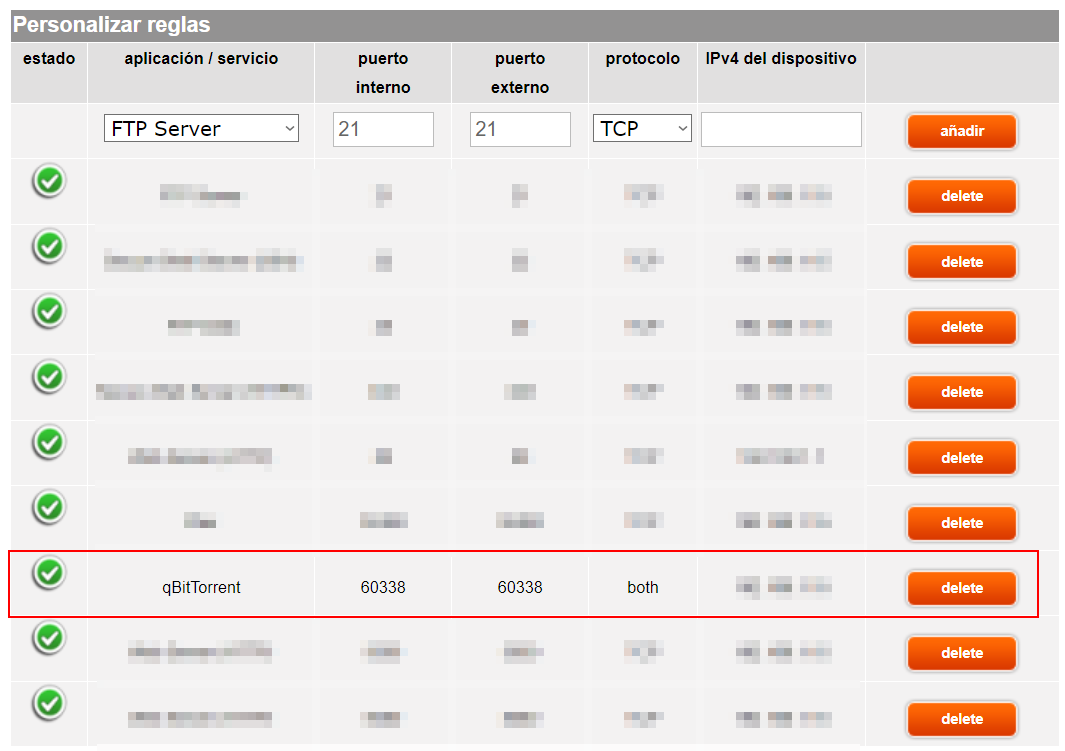Click the second rule's green status check
This screenshot has height=751, width=1065.
pyautogui.click(x=49, y=246)
